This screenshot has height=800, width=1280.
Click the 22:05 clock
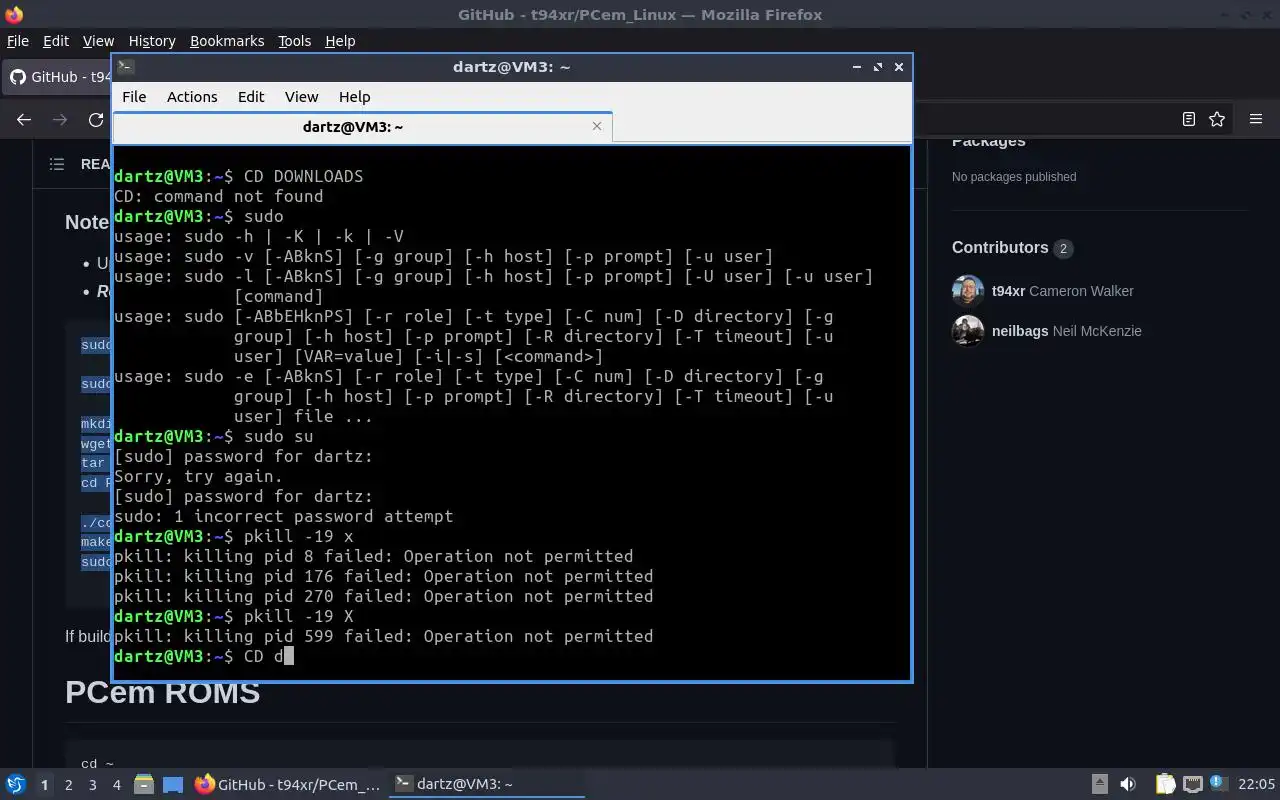tap(1257, 785)
